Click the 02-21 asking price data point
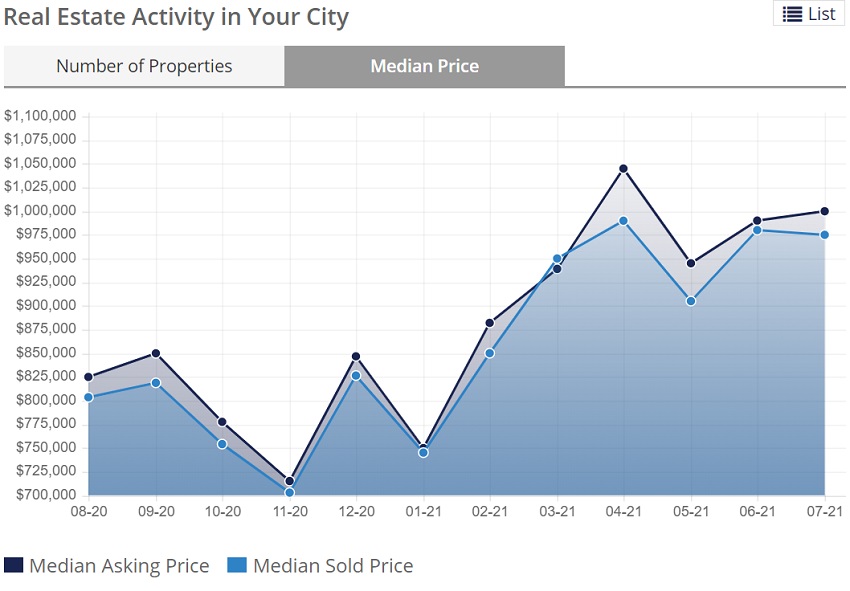850x591 pixels. (x=490, y=323)
